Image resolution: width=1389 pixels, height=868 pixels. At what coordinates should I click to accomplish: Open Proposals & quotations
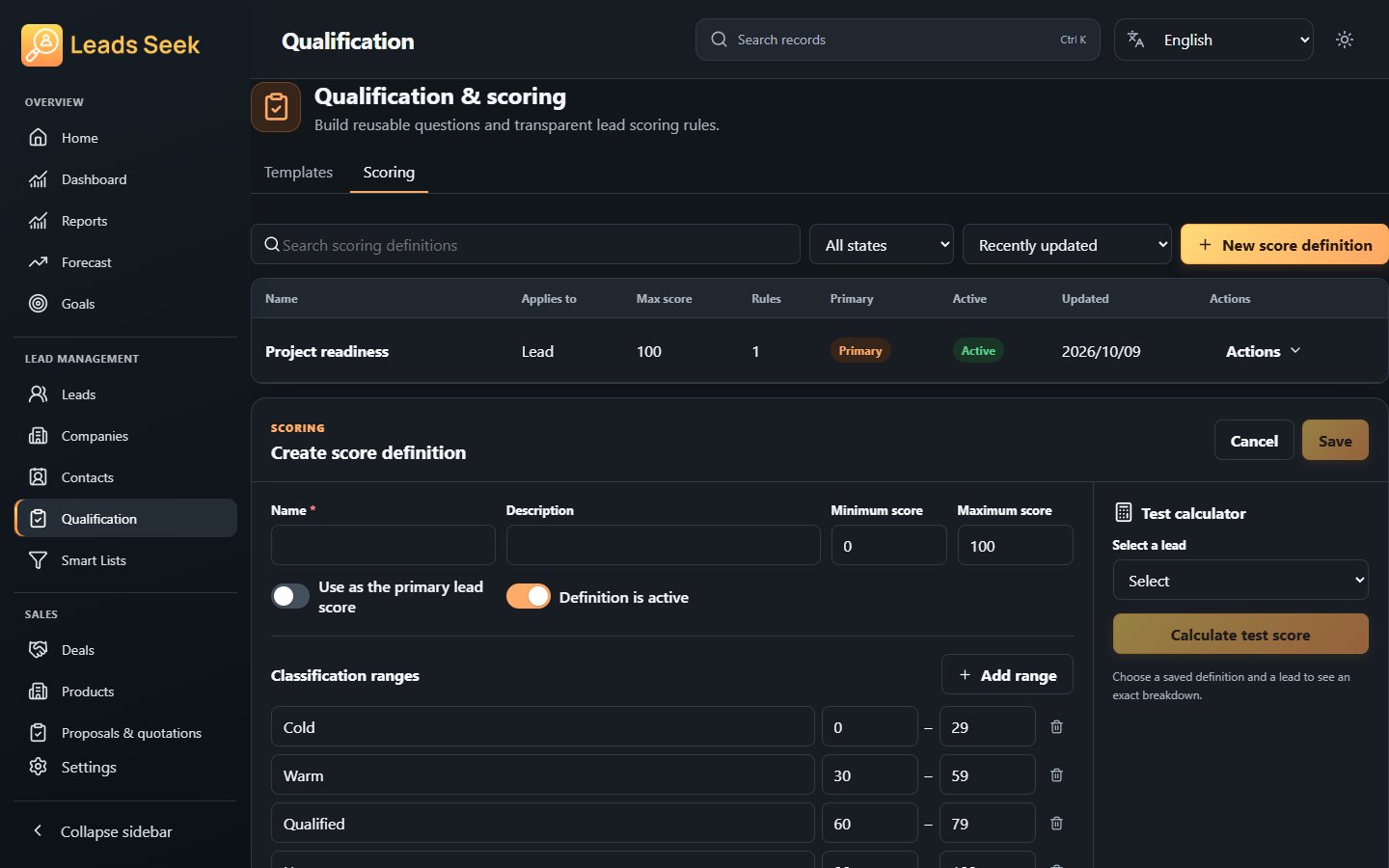(125, 733)
